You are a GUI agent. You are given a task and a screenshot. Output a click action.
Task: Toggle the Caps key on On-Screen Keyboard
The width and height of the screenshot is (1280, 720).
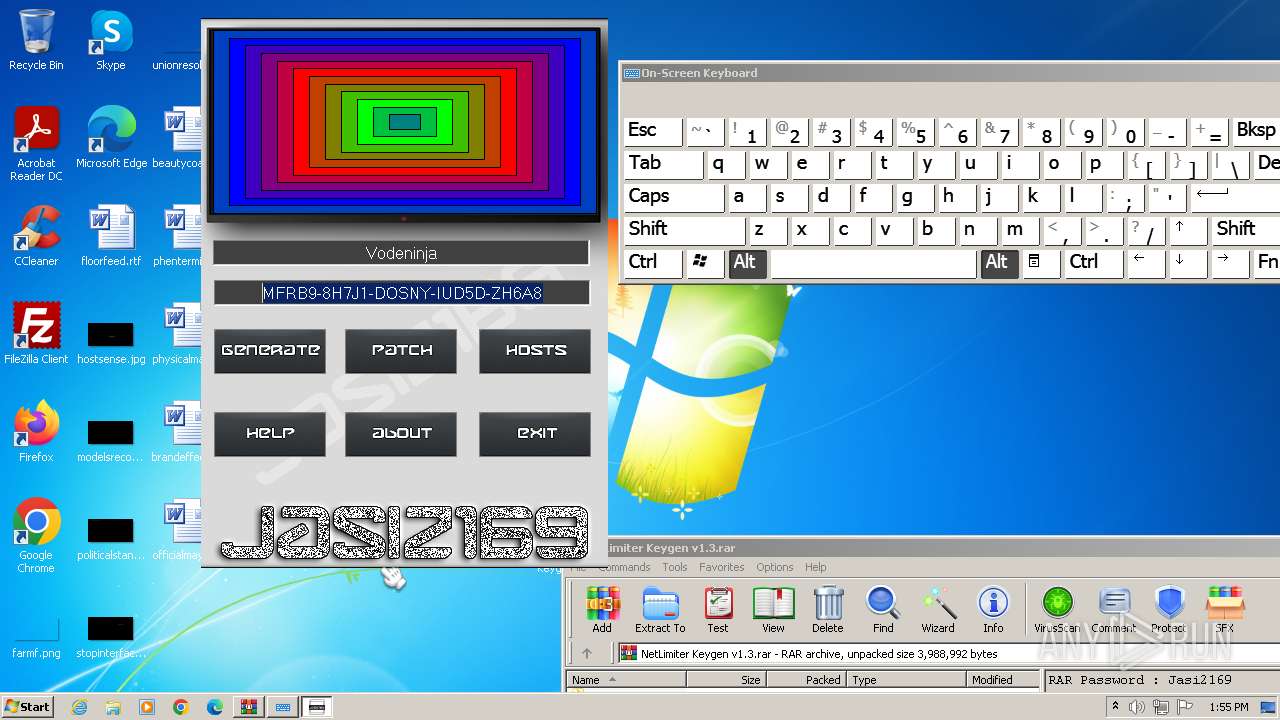click(x=675, y=197)
